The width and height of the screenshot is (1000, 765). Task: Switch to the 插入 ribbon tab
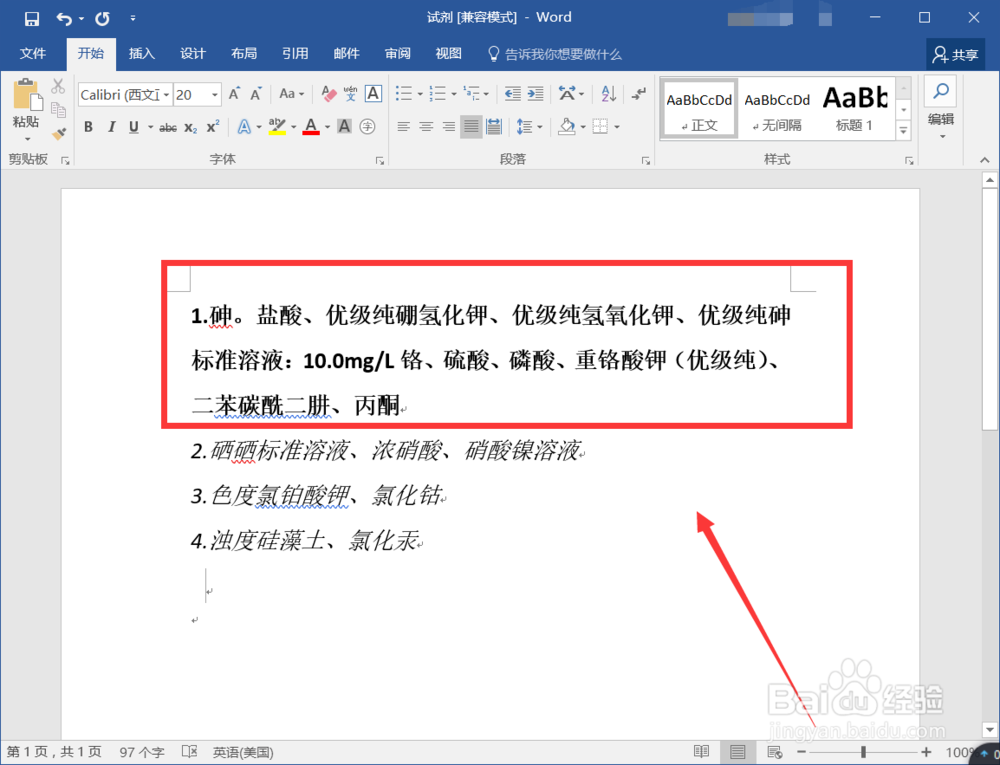tap(141, 53)
